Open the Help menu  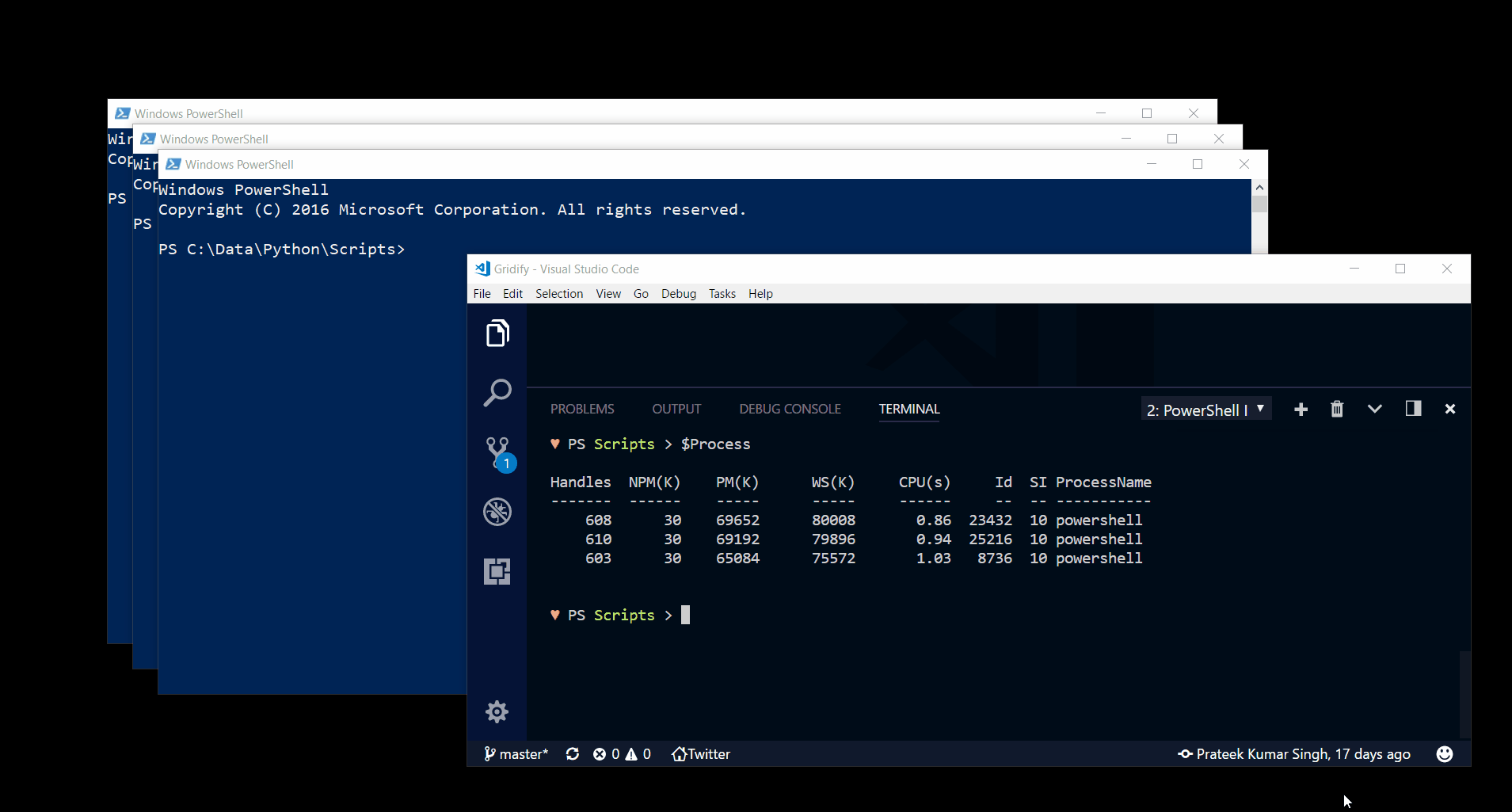[x=760, y=294]
